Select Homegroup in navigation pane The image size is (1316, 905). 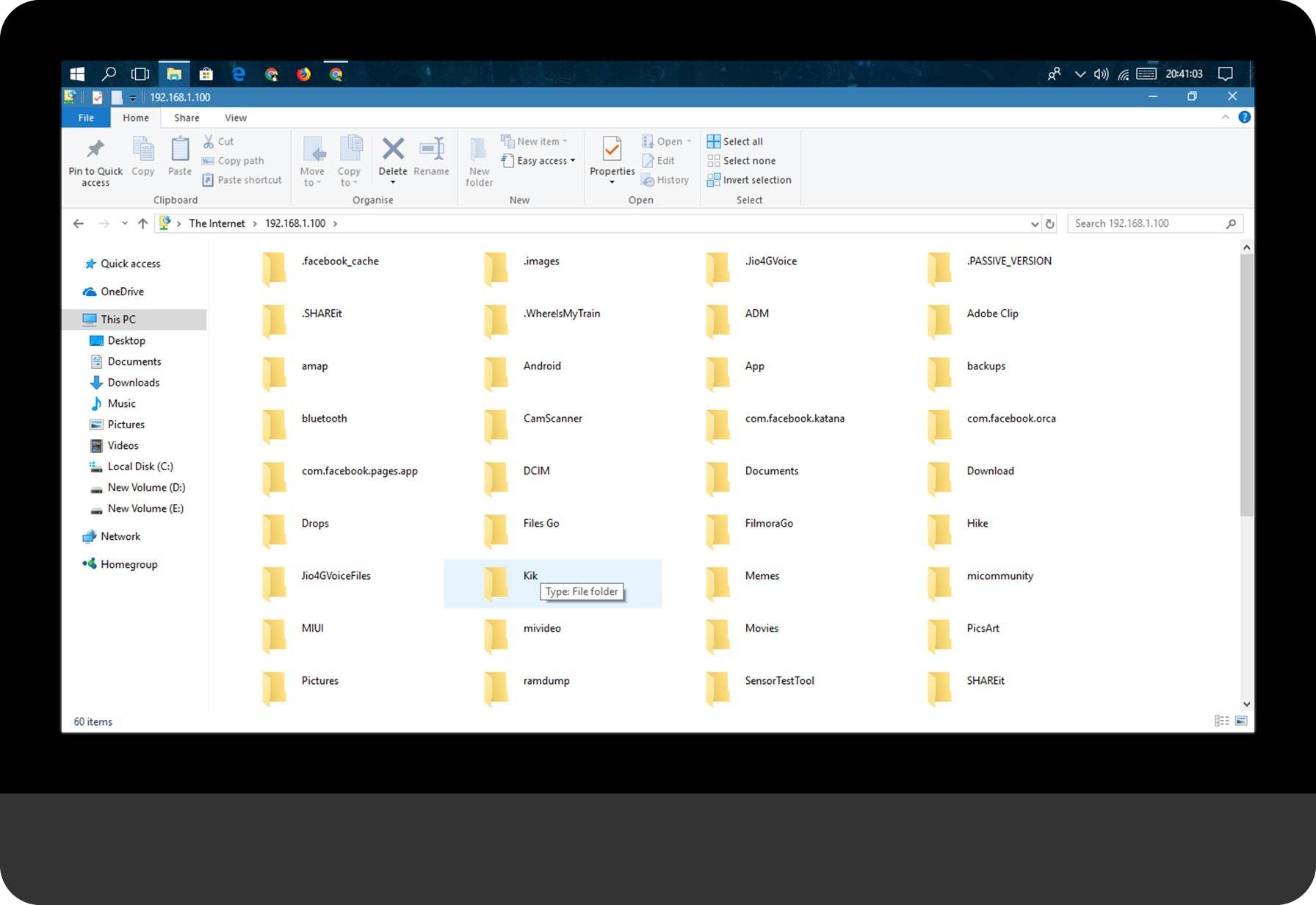129,565
